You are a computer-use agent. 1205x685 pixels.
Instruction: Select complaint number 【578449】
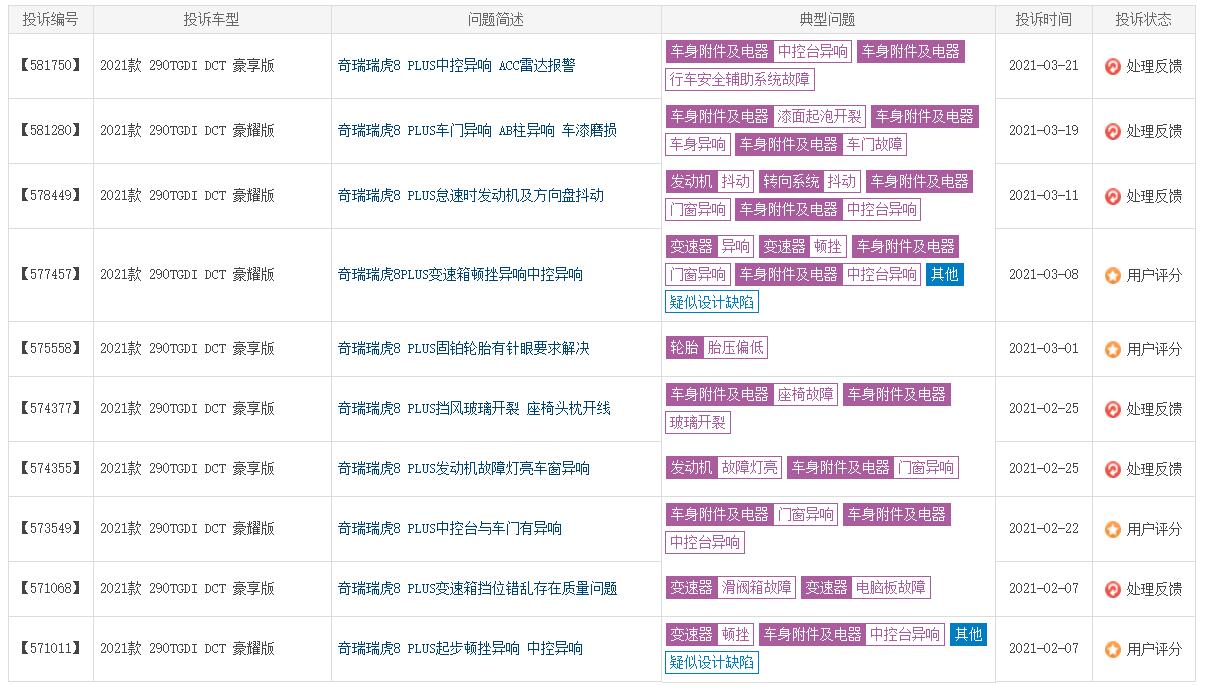pos(50,195)
